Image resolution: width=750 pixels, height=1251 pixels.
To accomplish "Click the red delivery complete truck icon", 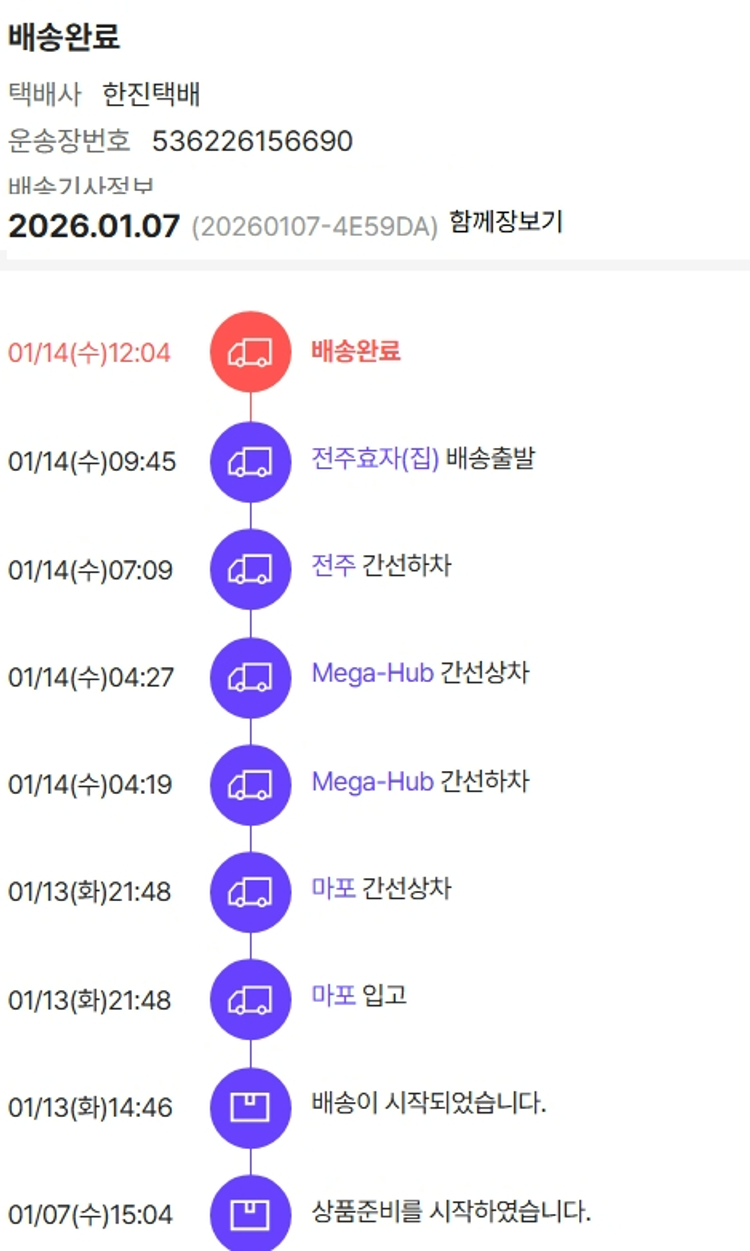I will pyautogui.click(x=250, y=352).
